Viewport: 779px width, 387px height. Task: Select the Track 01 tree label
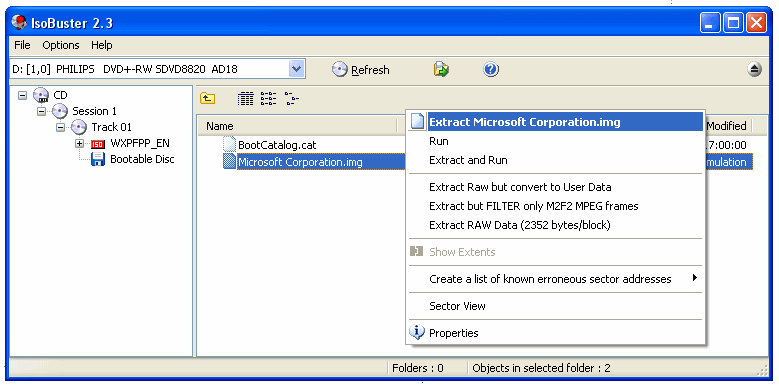pyautogui.click(x=112, y=127)
